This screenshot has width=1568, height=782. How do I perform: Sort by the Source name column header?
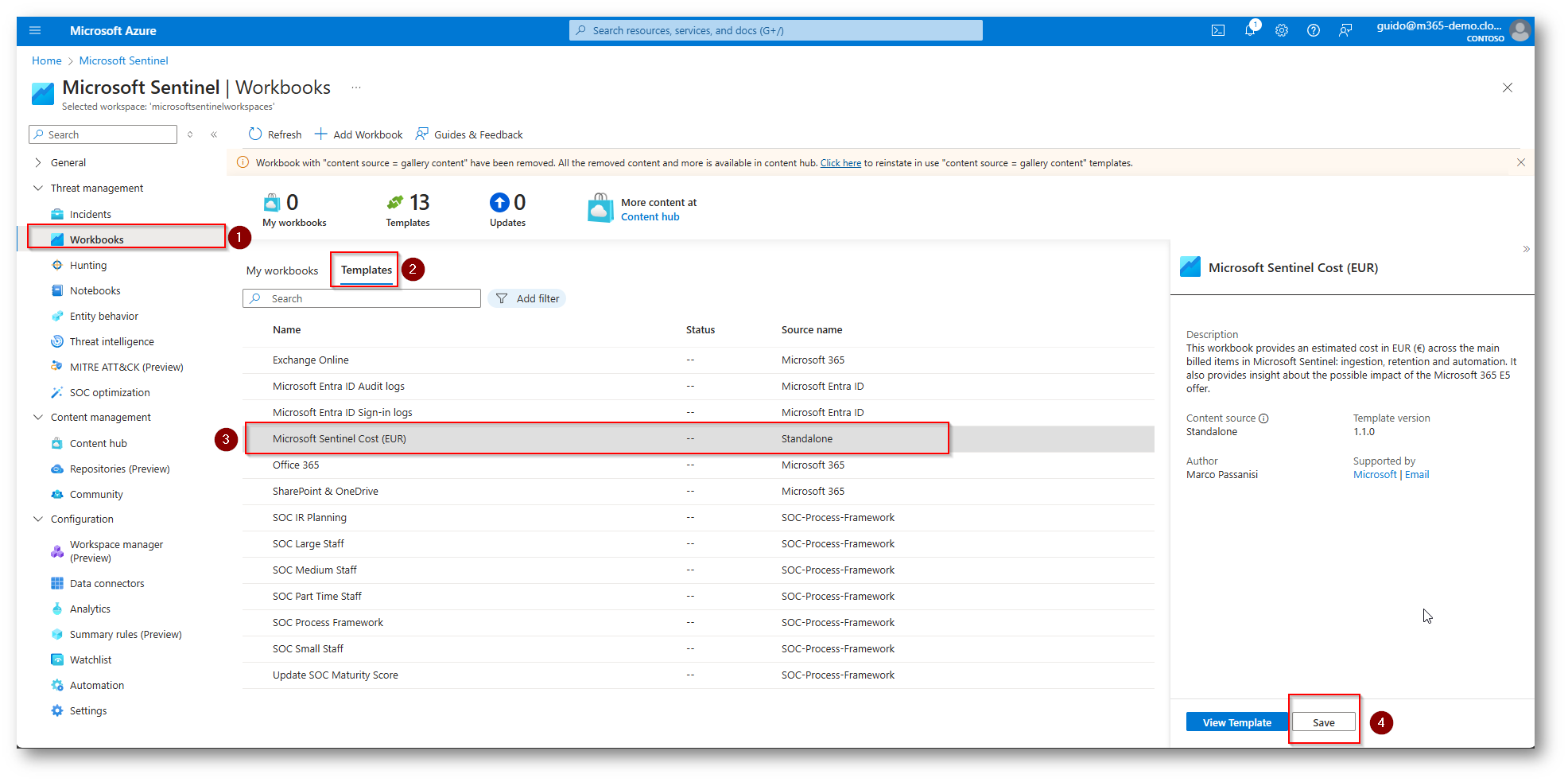pos(812,330)
